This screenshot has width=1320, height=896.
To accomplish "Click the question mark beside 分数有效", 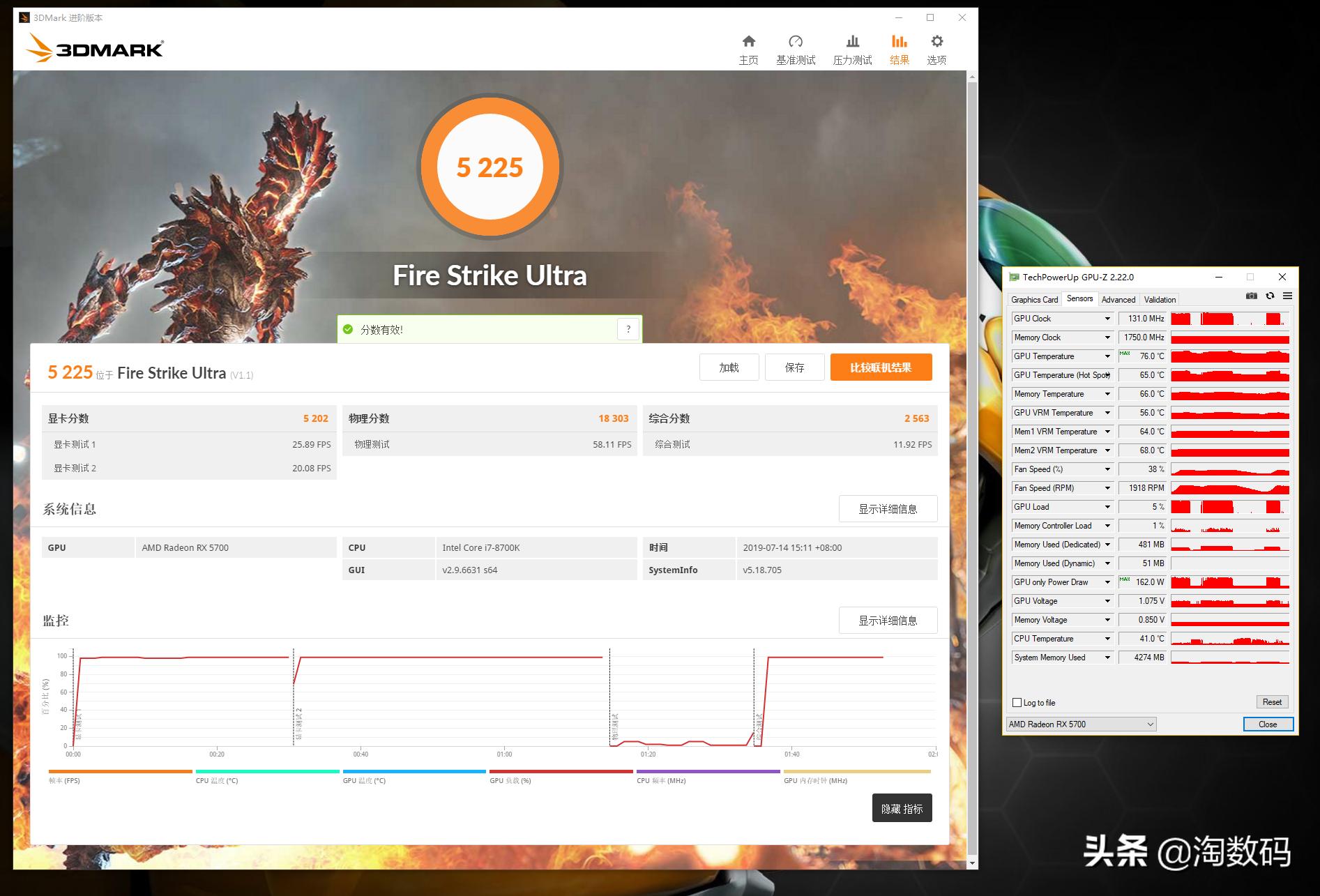I will [x=628, y=329].
